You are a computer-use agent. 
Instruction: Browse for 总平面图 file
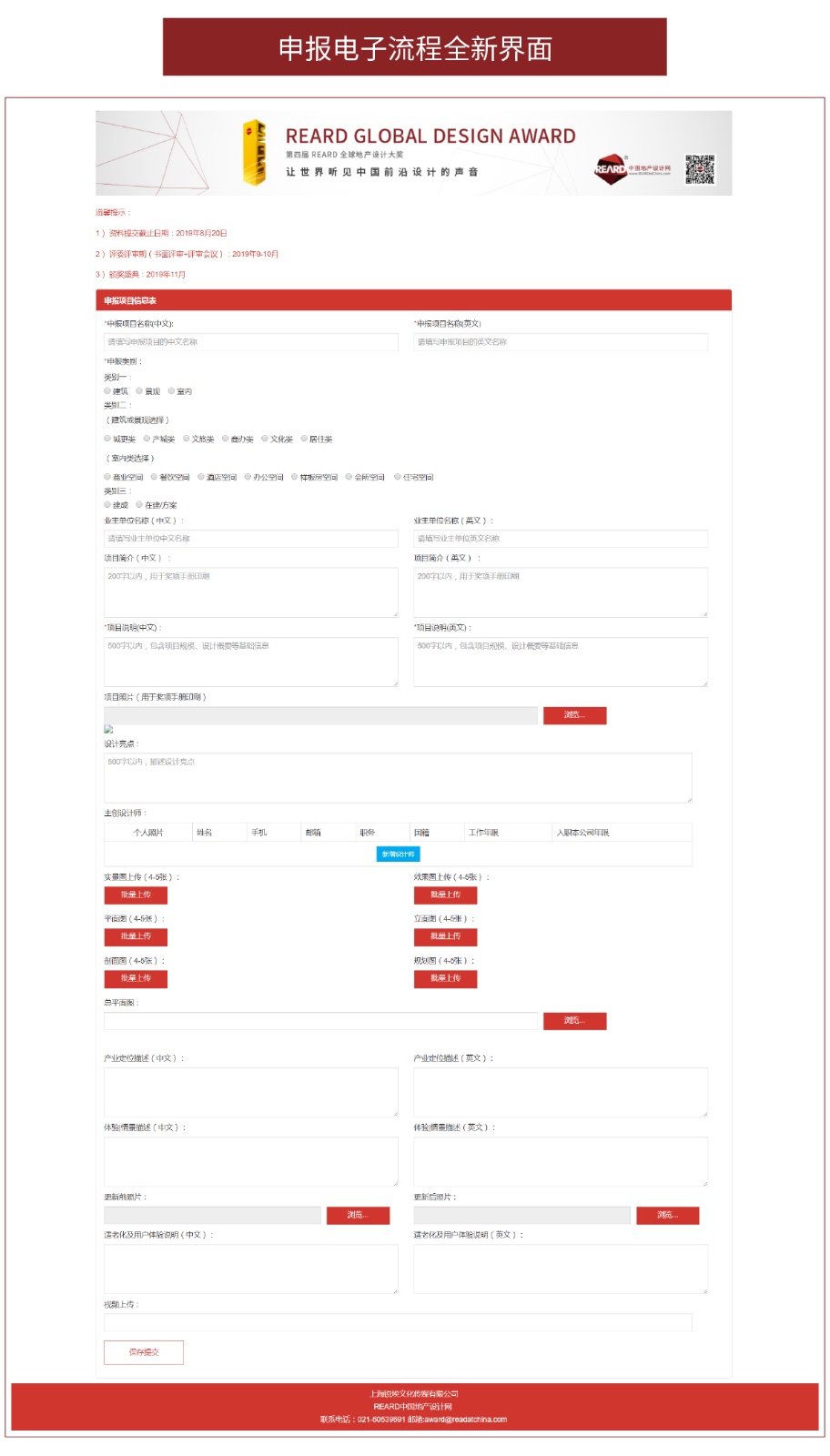[574, 1021]
